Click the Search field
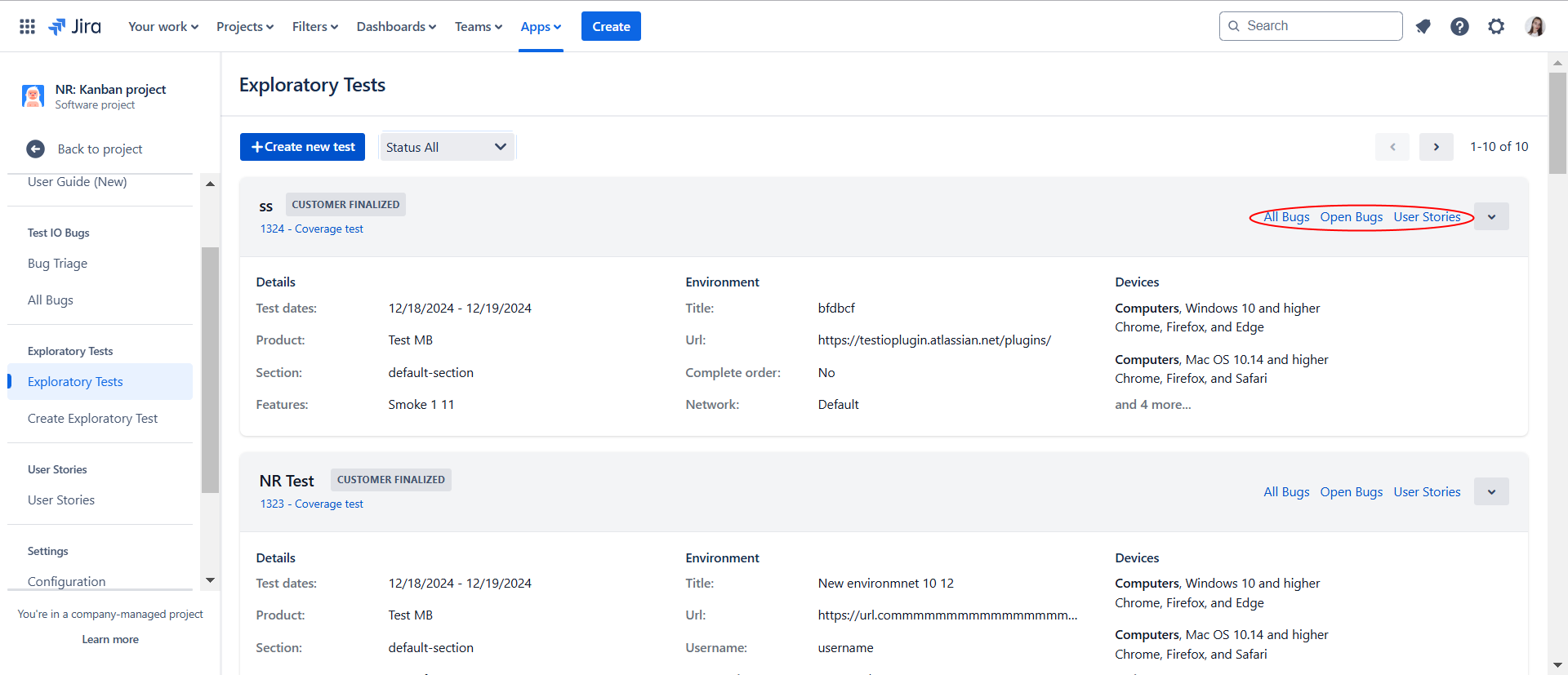Viewport: 1568px width, 675px height. pos(1311,26)
